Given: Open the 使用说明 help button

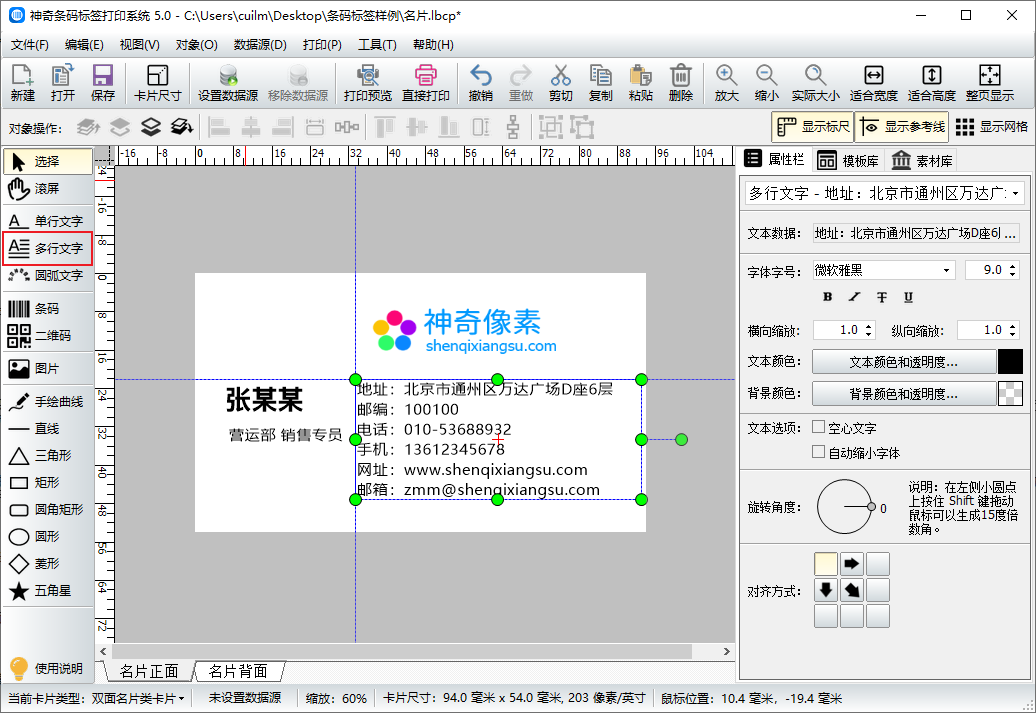Looking at the screenshot, I should pyautogui.click(x=48, y=668).
